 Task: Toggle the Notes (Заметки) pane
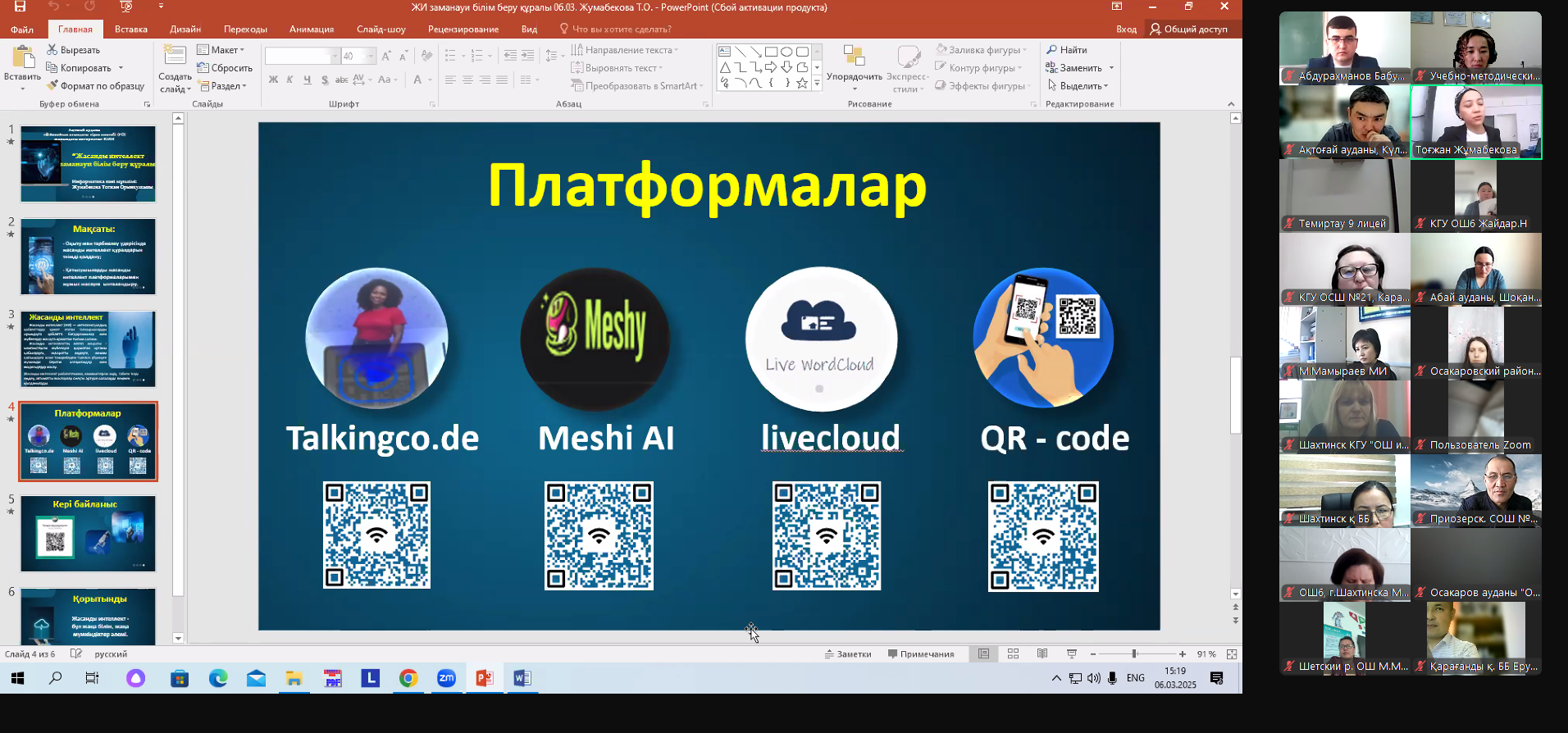pos(848,654)
